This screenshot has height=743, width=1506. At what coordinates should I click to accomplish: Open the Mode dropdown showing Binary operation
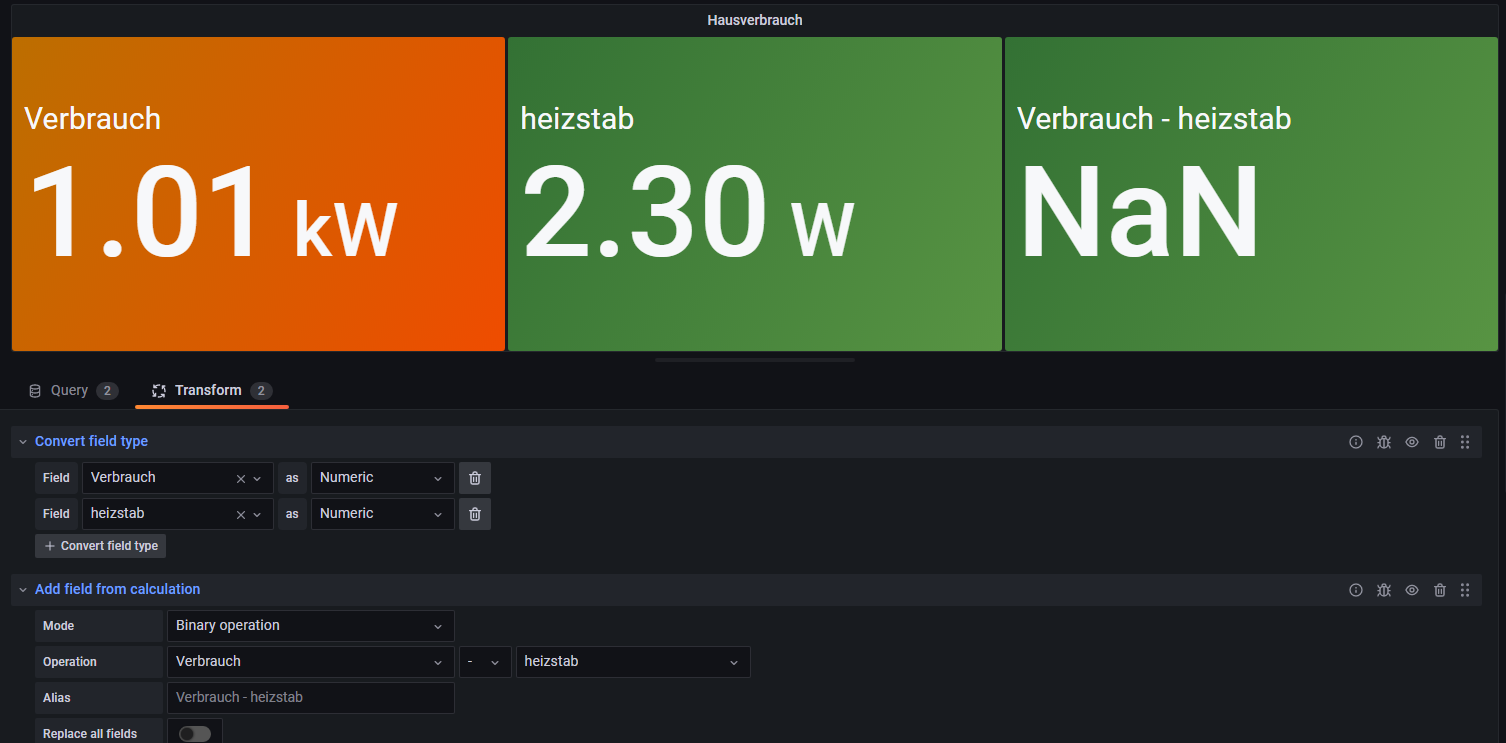click(310, 626)
